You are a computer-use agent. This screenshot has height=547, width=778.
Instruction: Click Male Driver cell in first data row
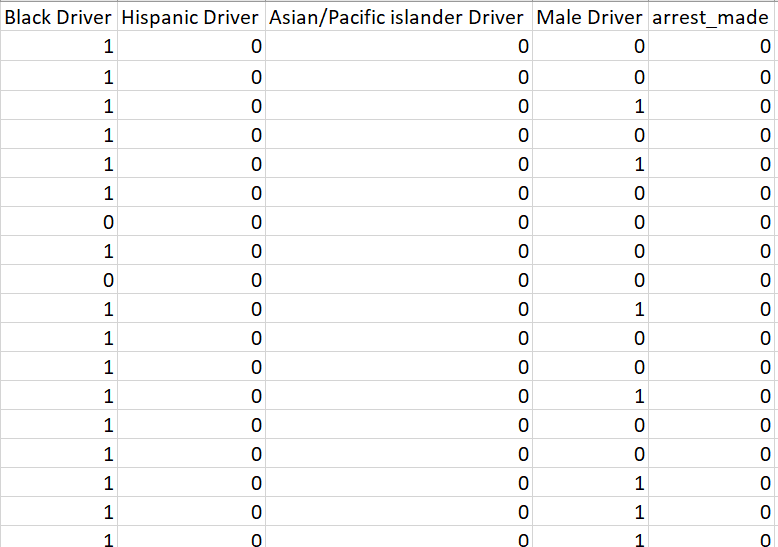(x=590, y=46)
